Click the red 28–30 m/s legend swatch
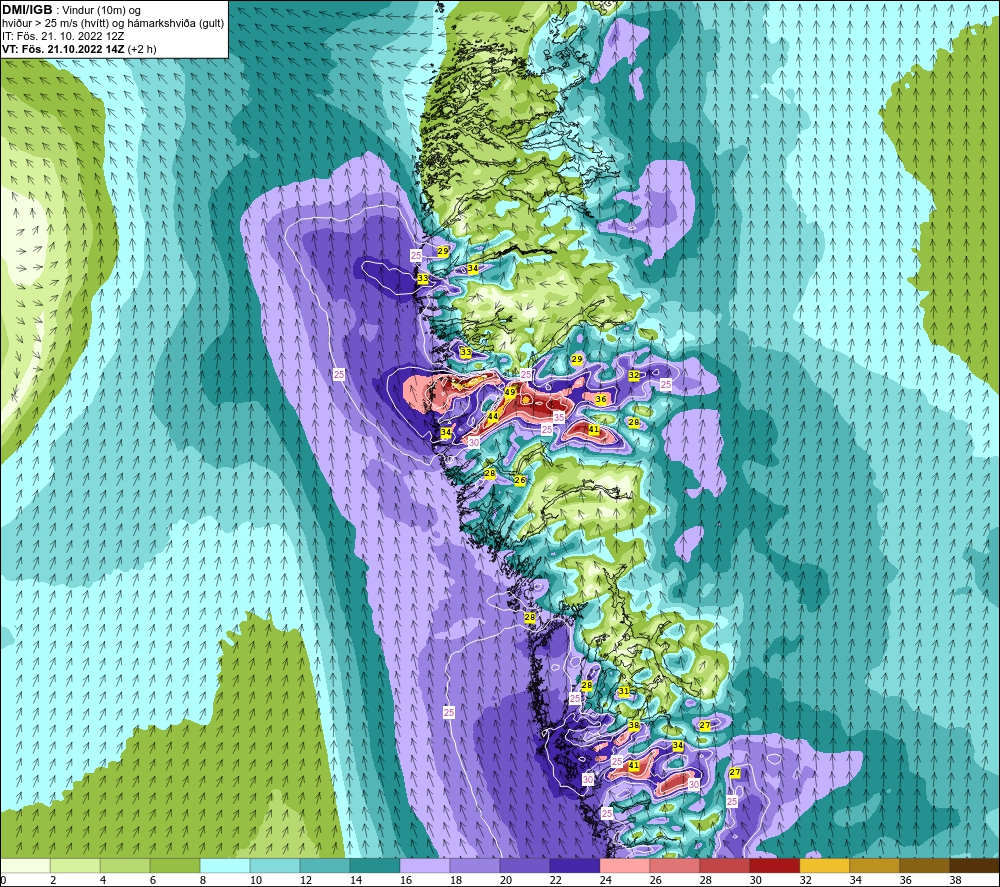The image size is (1000, 887). point(724,865)
